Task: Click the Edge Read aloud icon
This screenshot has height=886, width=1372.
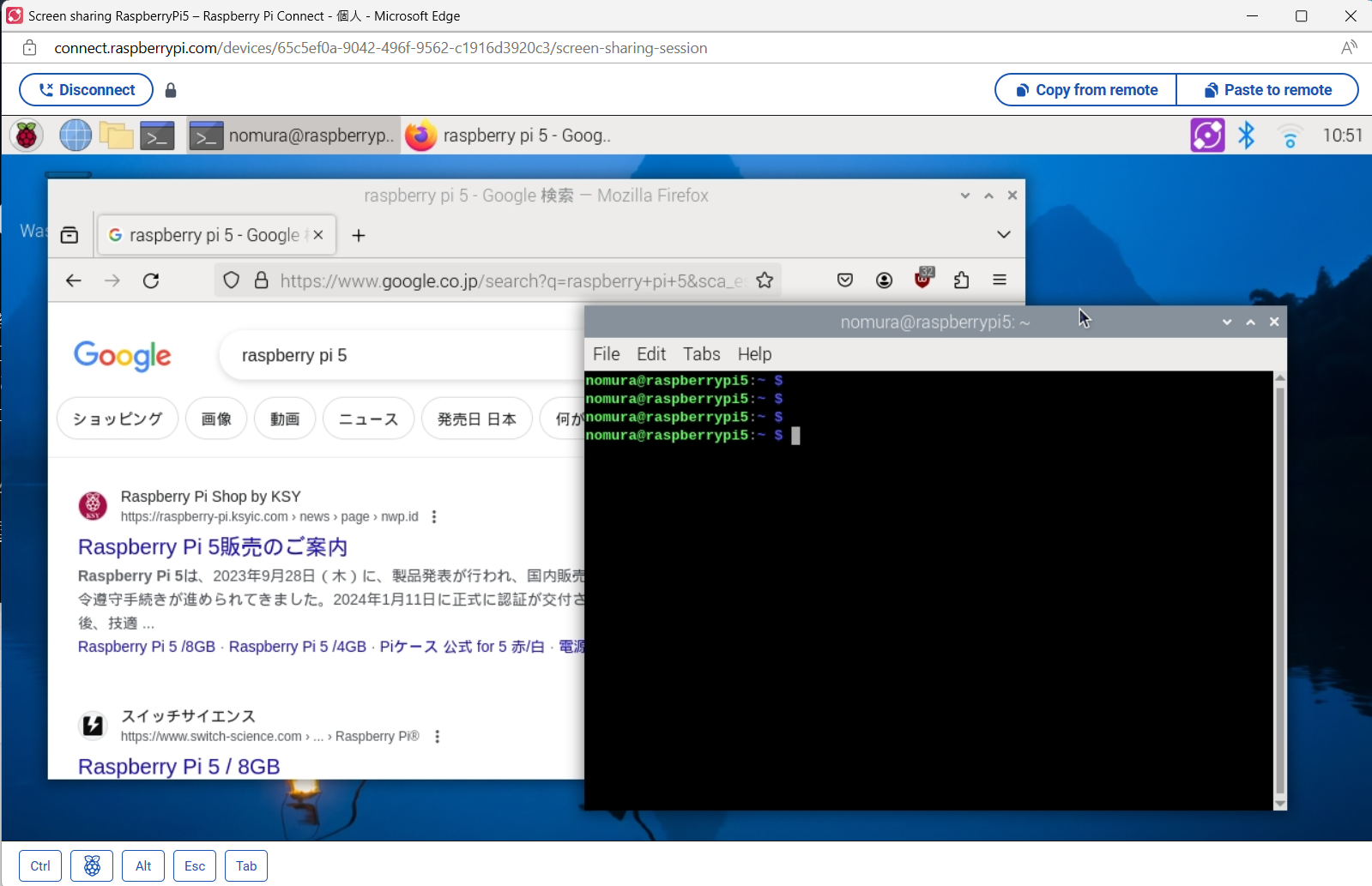Action: click(1349, 48)
